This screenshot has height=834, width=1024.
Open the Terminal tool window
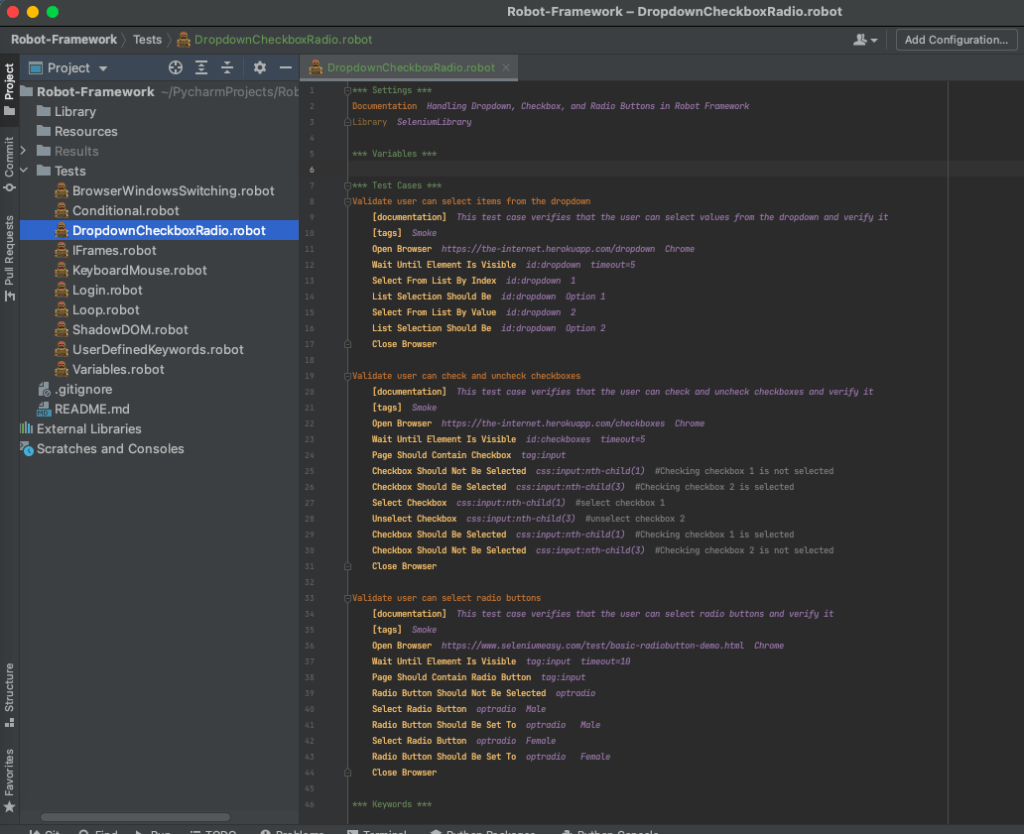[x=384, y=831]
